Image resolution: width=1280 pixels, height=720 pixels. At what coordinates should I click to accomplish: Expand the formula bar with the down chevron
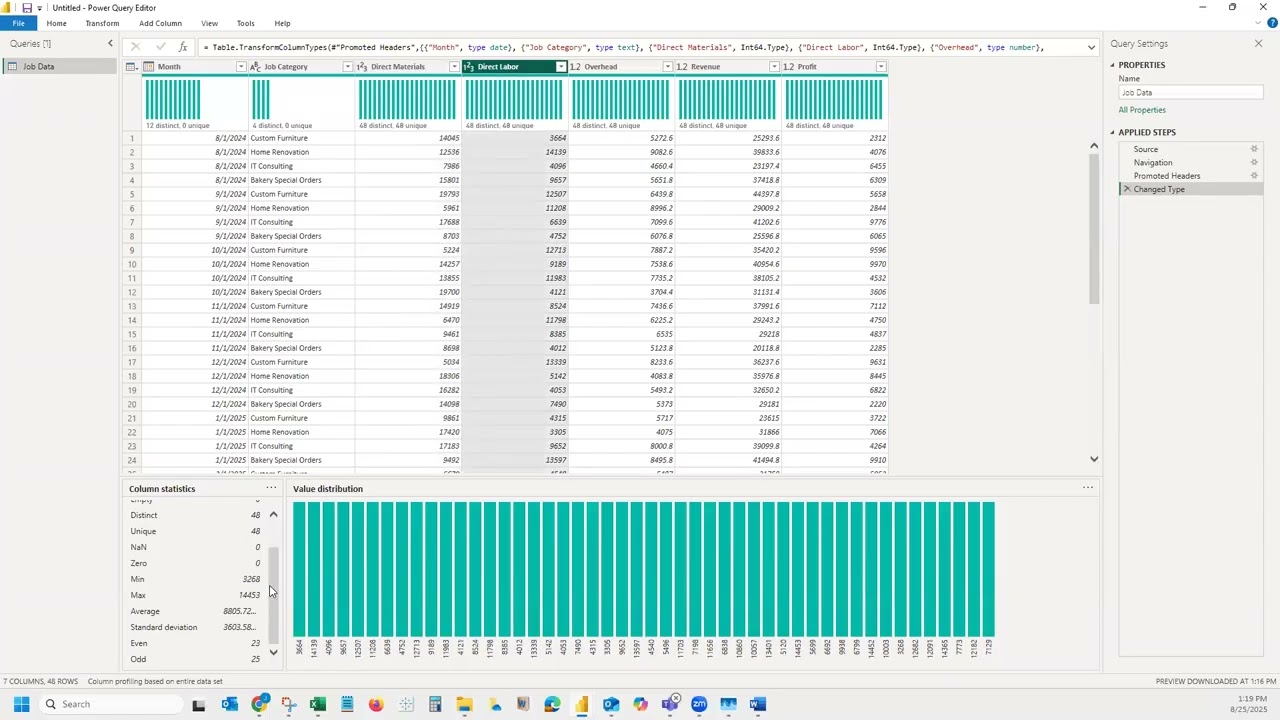tap(1091, 47)
